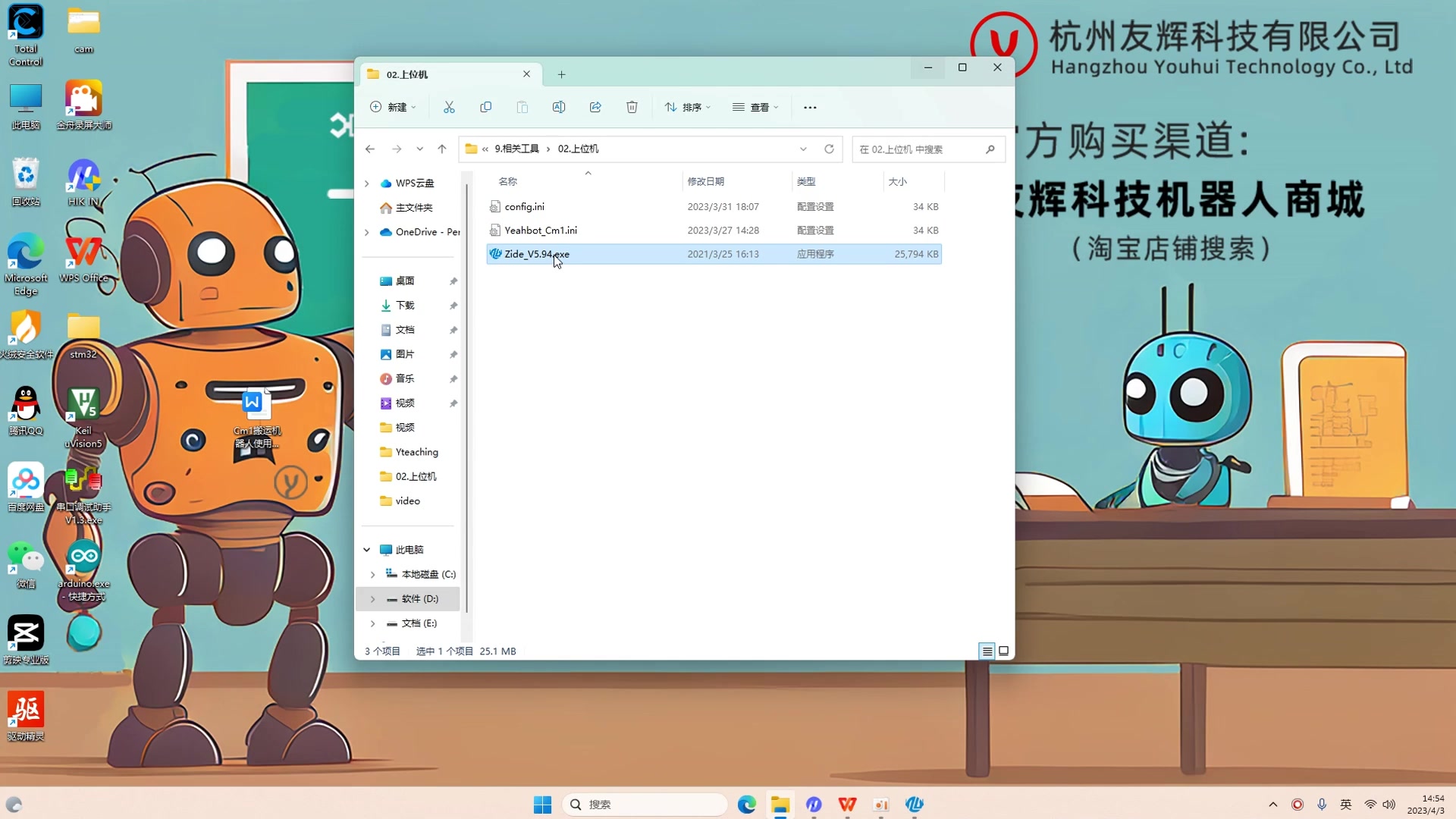Switch to large icons view in status bar
Screen dimensions: 1456x819
click(1003, 651)
